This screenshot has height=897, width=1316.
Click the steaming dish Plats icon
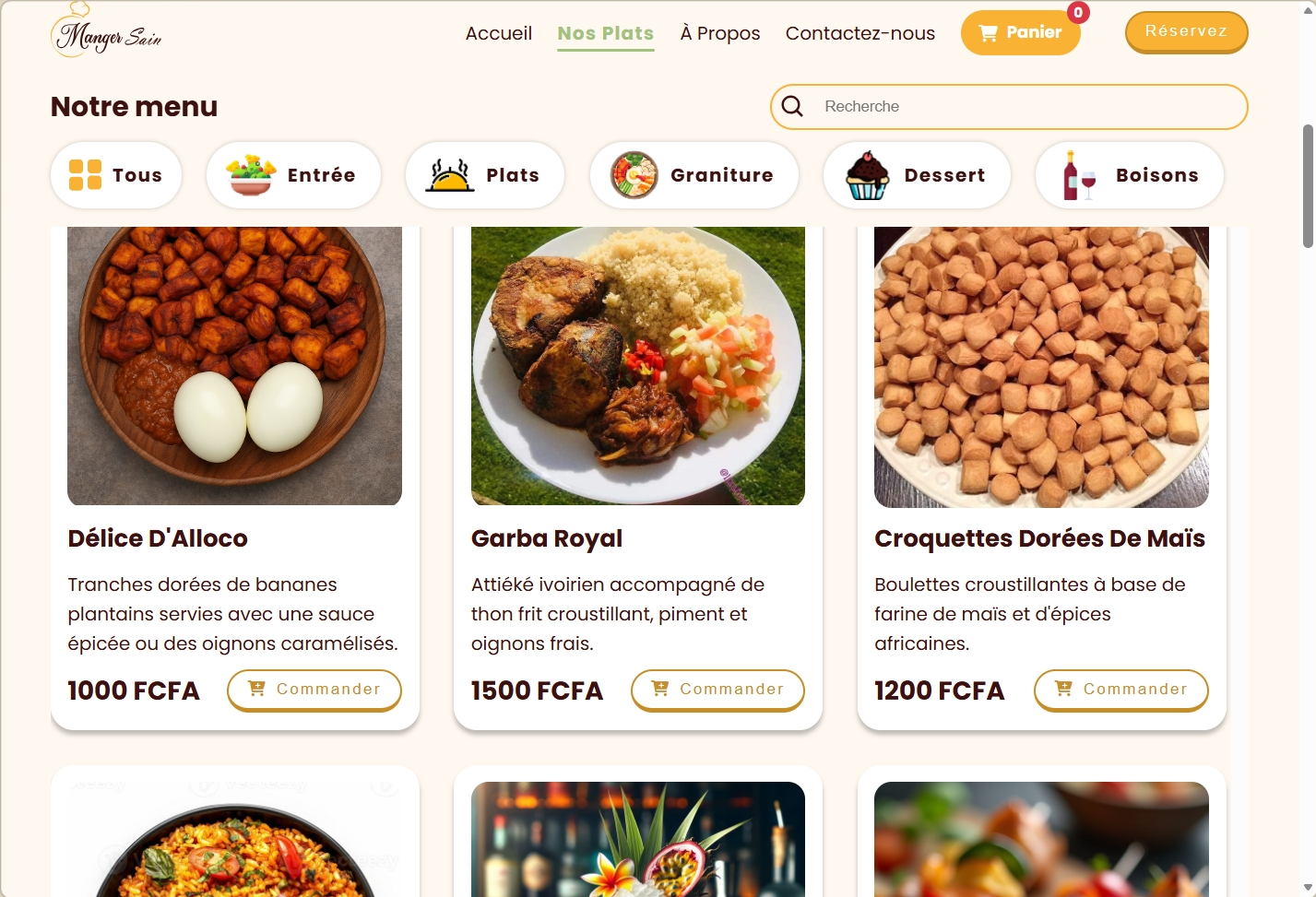(x=449, y=175)
